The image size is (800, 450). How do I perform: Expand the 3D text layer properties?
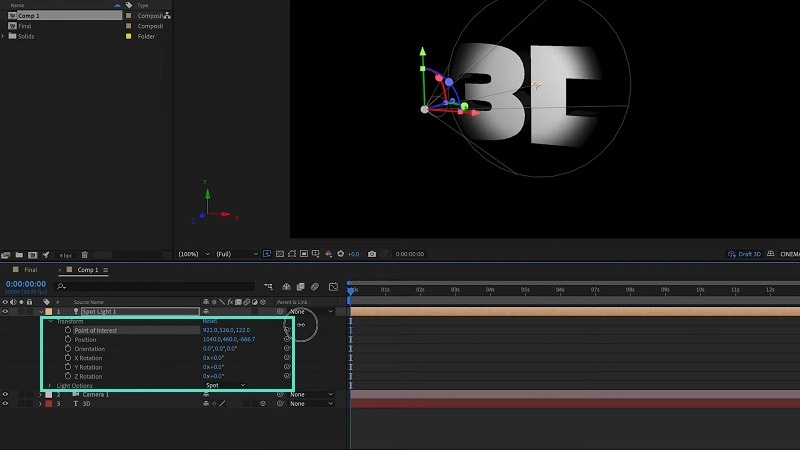[x=41, y=404]
